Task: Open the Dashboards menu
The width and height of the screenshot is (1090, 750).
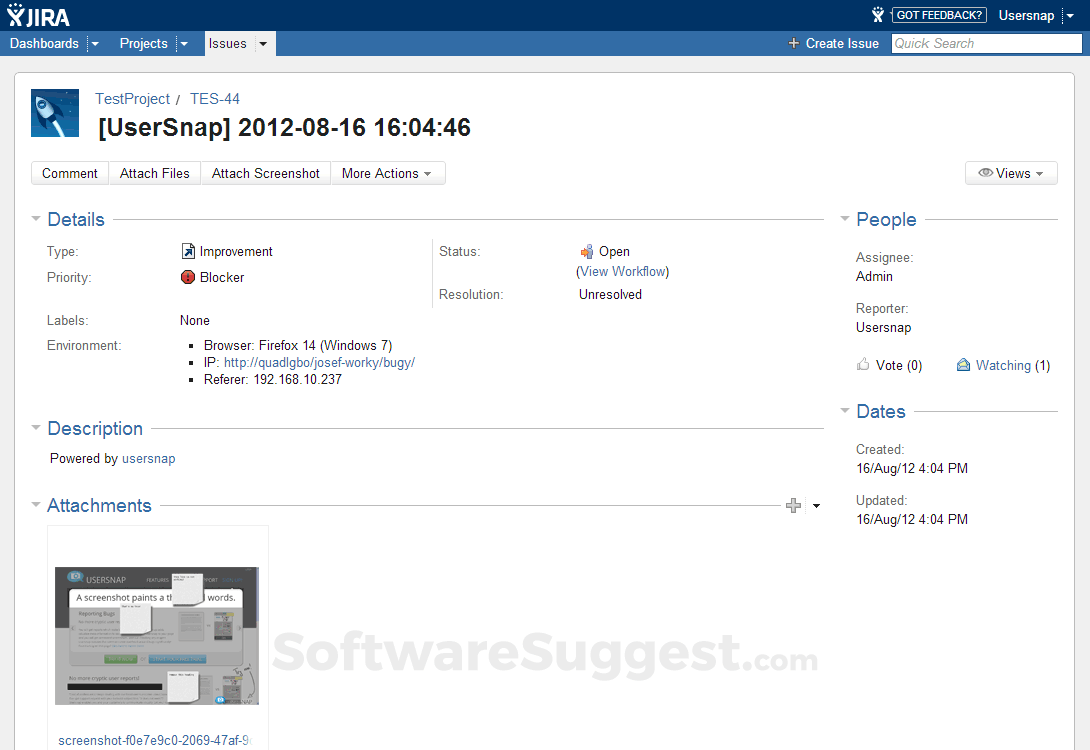Action: coord(44,43)
